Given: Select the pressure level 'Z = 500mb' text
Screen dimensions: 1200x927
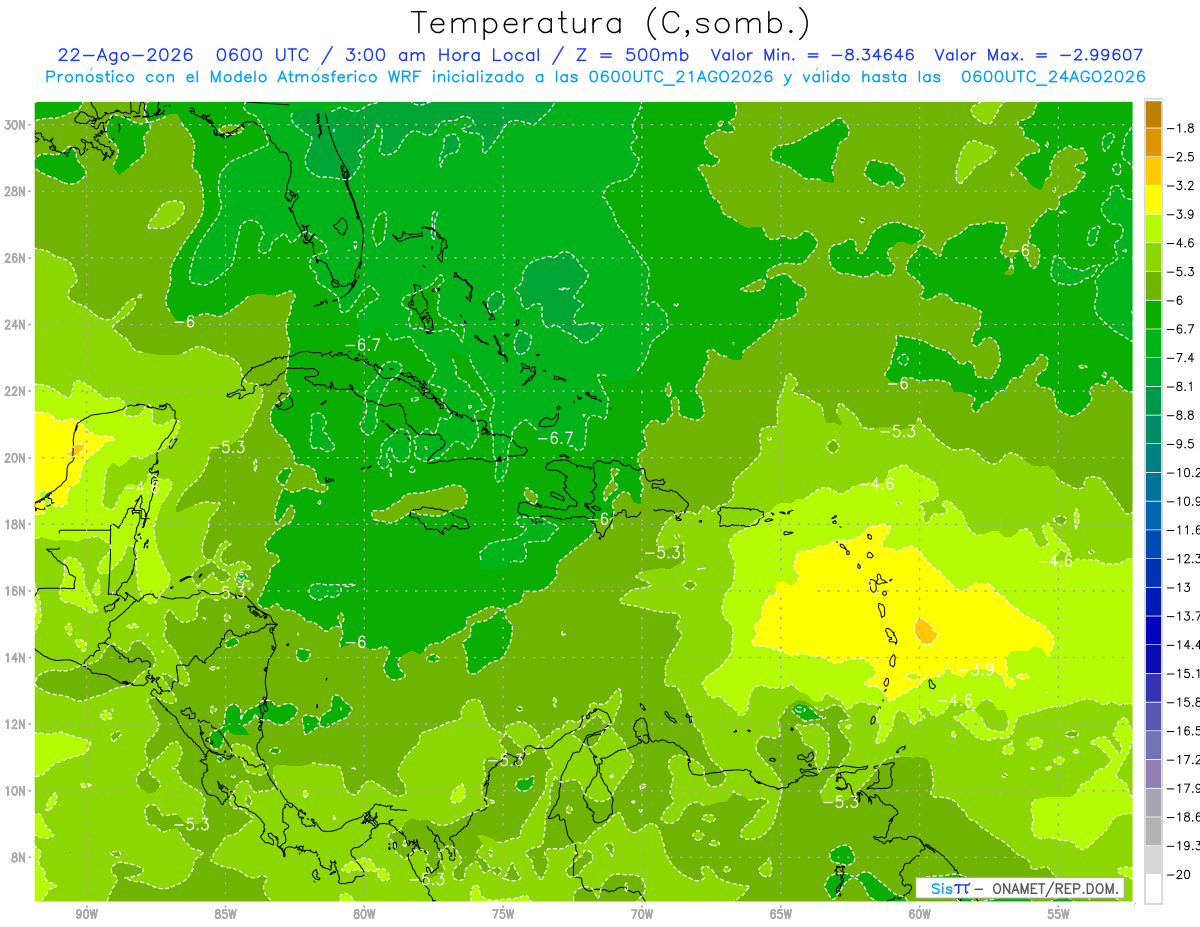Looking at the screenshot, I should pos(631,55).
